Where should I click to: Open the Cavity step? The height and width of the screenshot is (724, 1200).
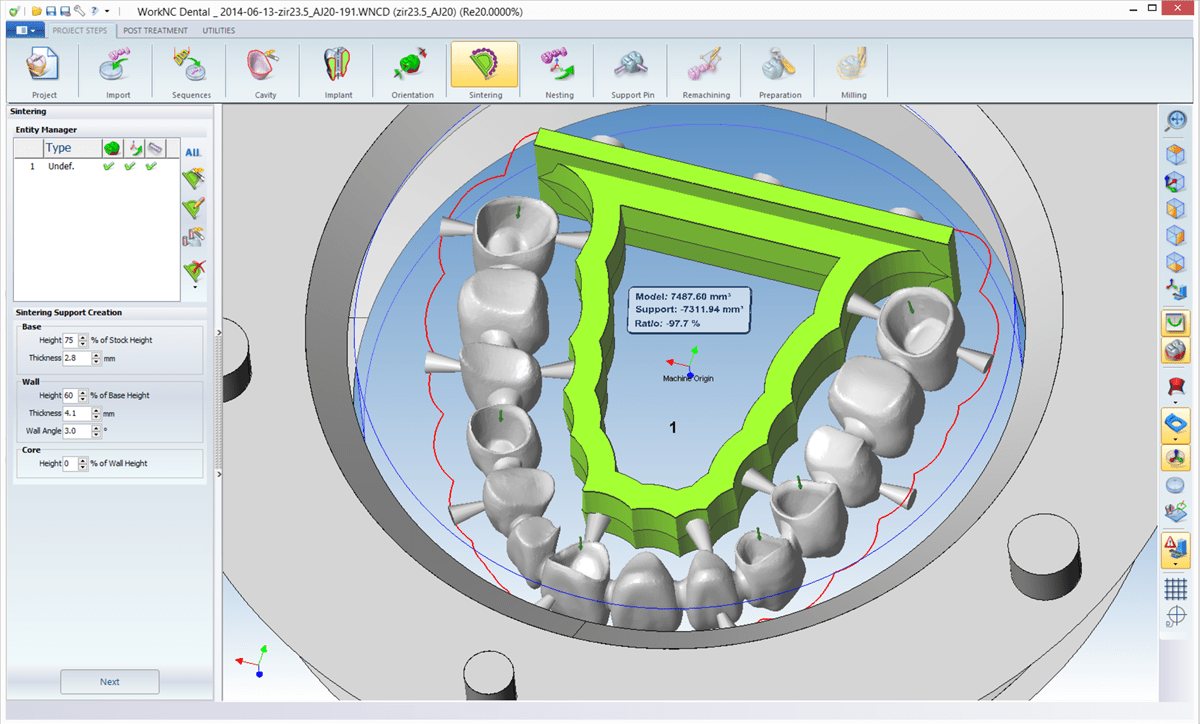coord(264,70)
